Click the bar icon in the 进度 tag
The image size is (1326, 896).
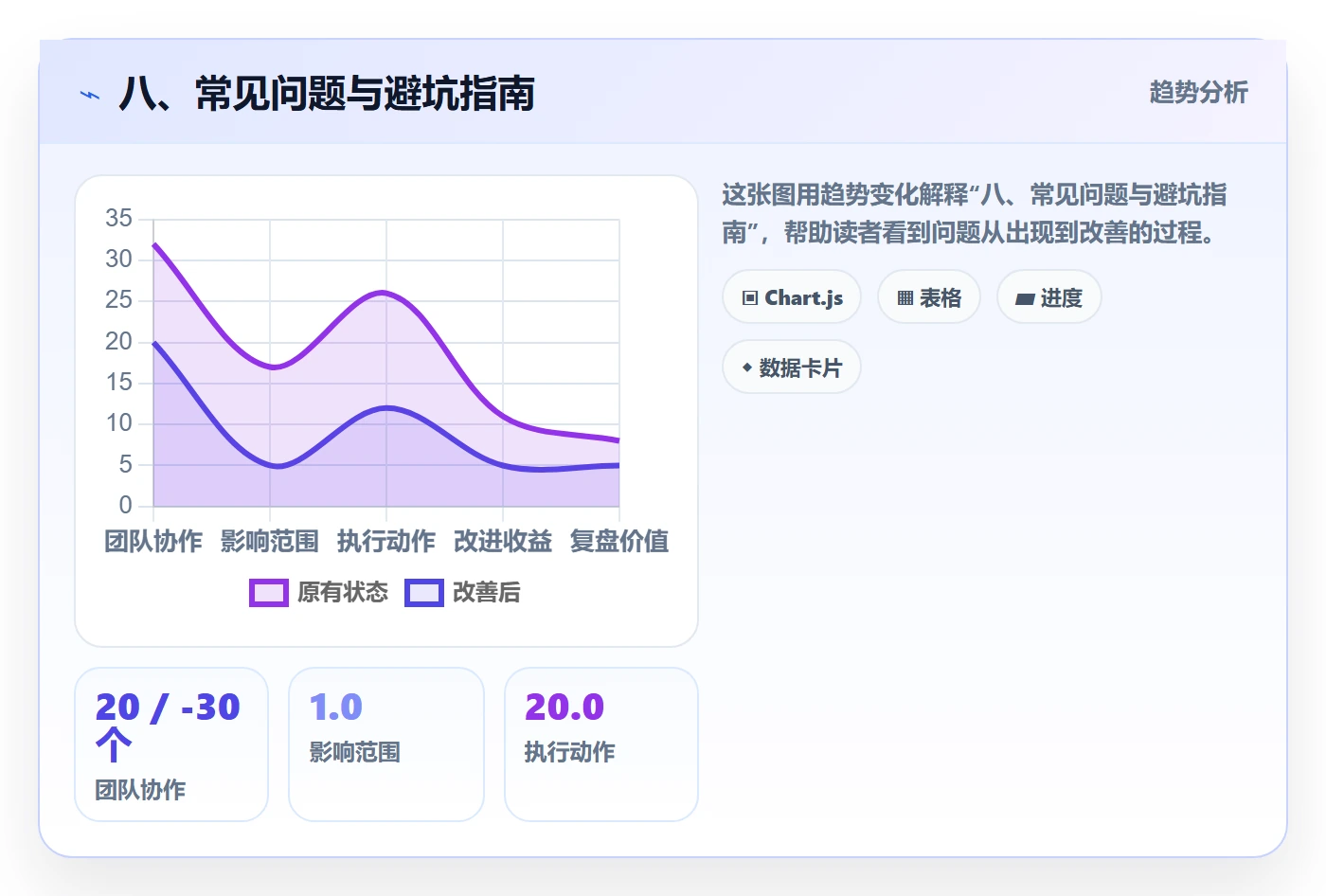click(1025, 299)
